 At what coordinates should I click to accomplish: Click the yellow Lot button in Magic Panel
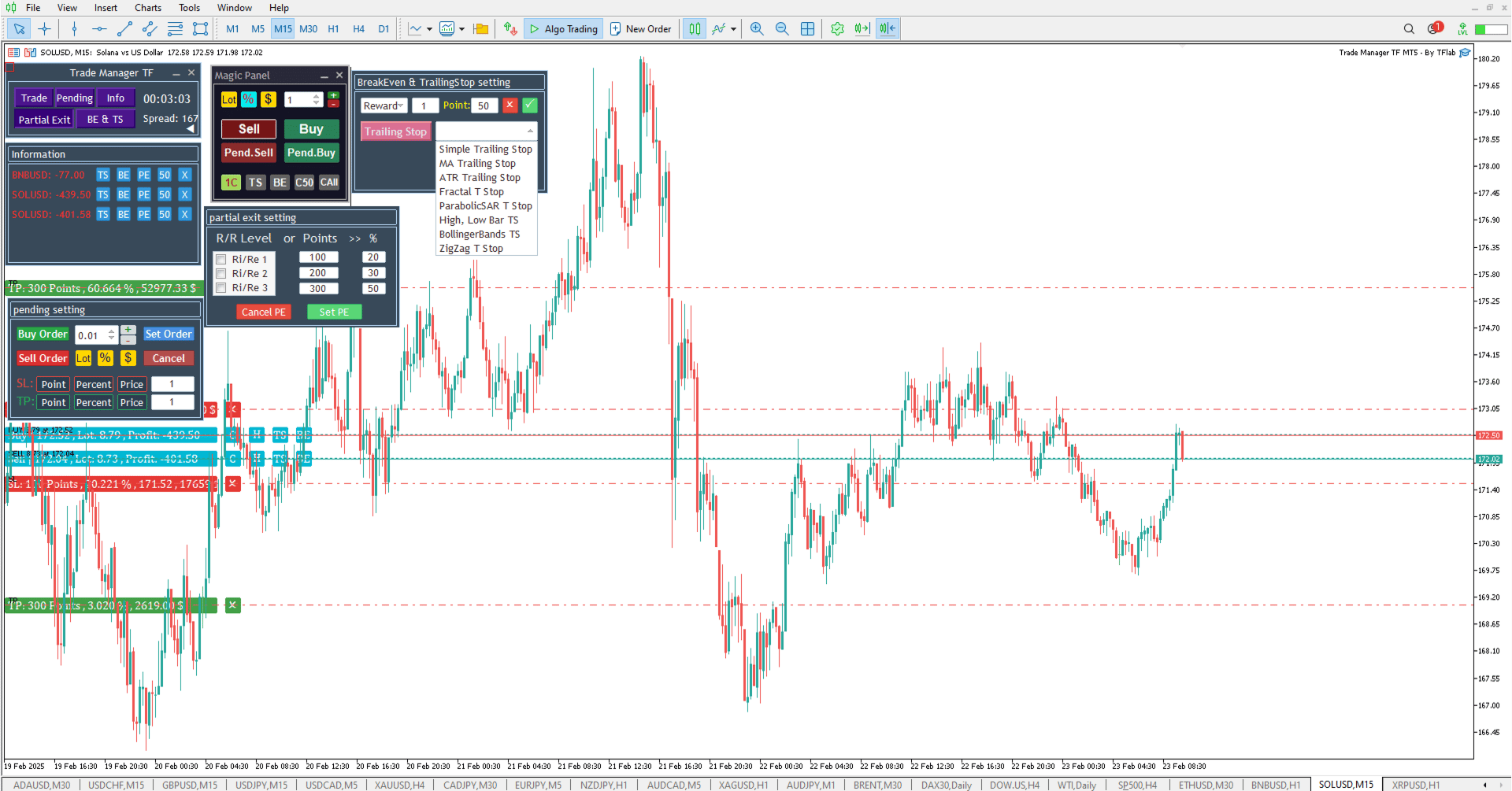pyautogui.click(x=229, y=99)
